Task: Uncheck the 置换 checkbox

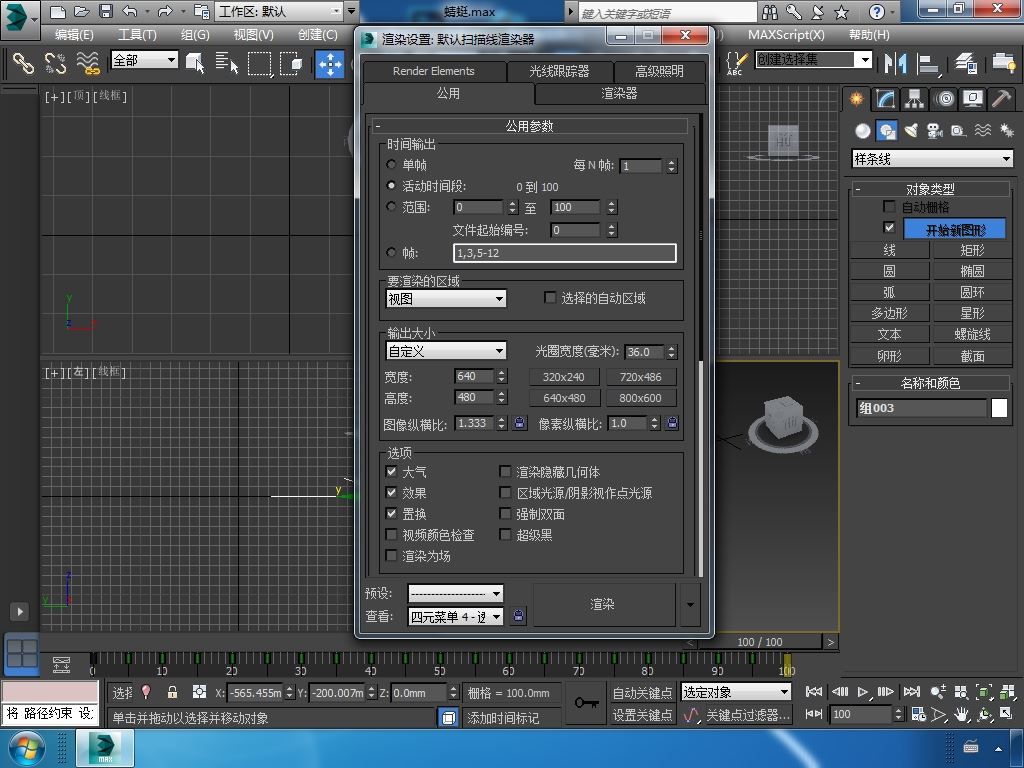Action: click(x=391, y=513)
